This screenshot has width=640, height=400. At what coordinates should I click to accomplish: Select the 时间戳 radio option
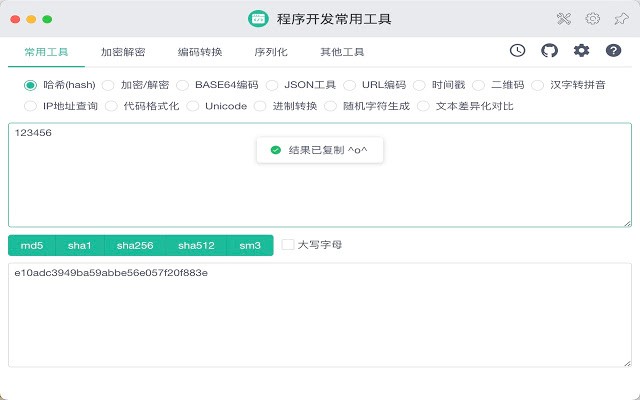(x=419, y=85)
